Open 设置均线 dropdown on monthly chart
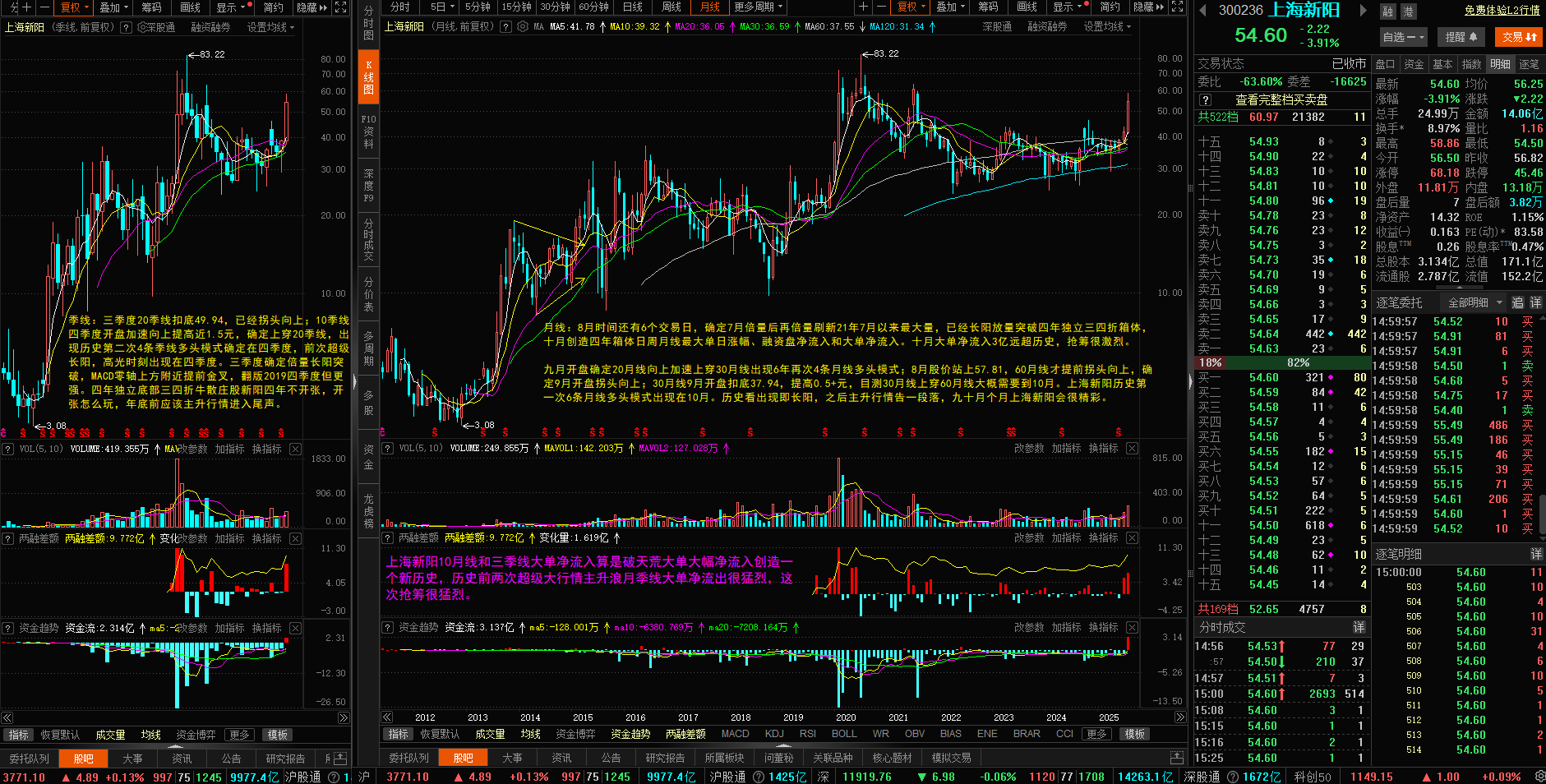 coord(1107,26)
